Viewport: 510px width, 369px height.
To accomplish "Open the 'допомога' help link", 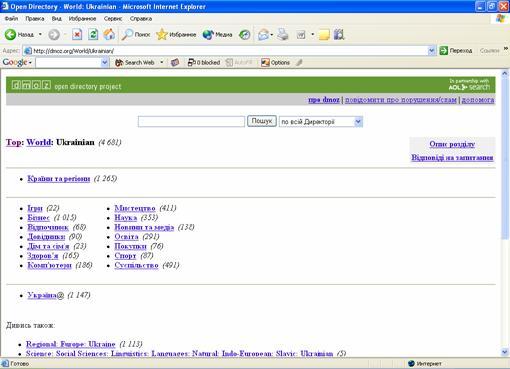I will [x=478, y=99].
